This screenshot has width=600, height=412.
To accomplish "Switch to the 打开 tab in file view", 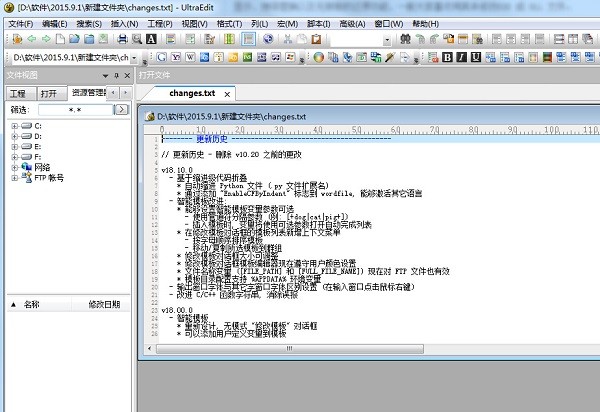I will (48, 93).
